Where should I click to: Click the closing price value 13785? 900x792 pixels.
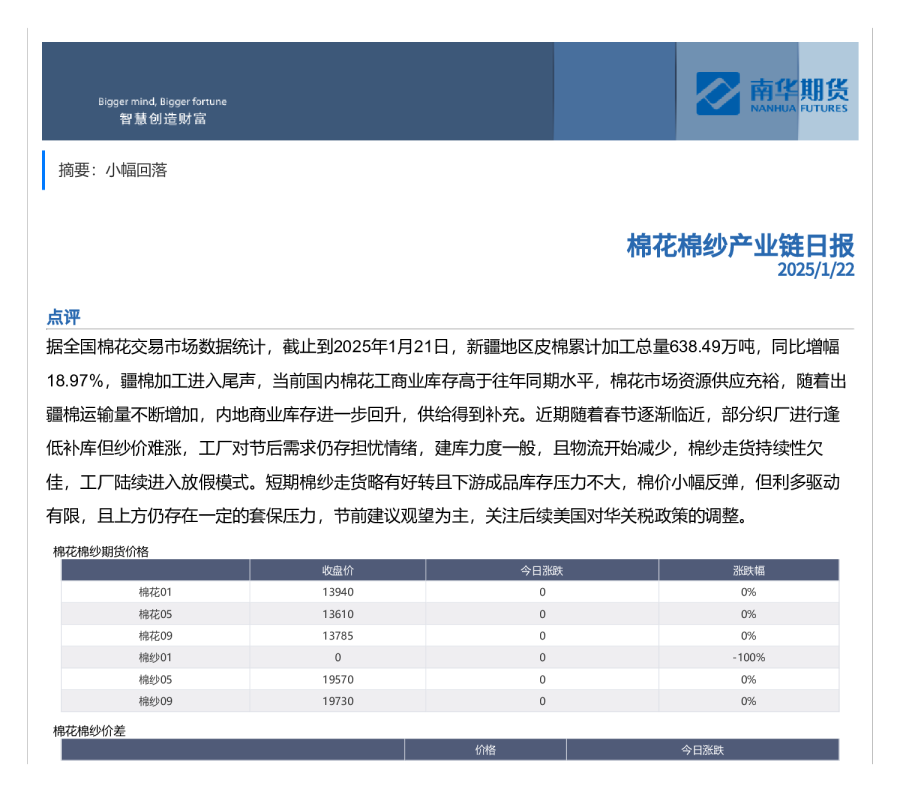coord(337,636)
